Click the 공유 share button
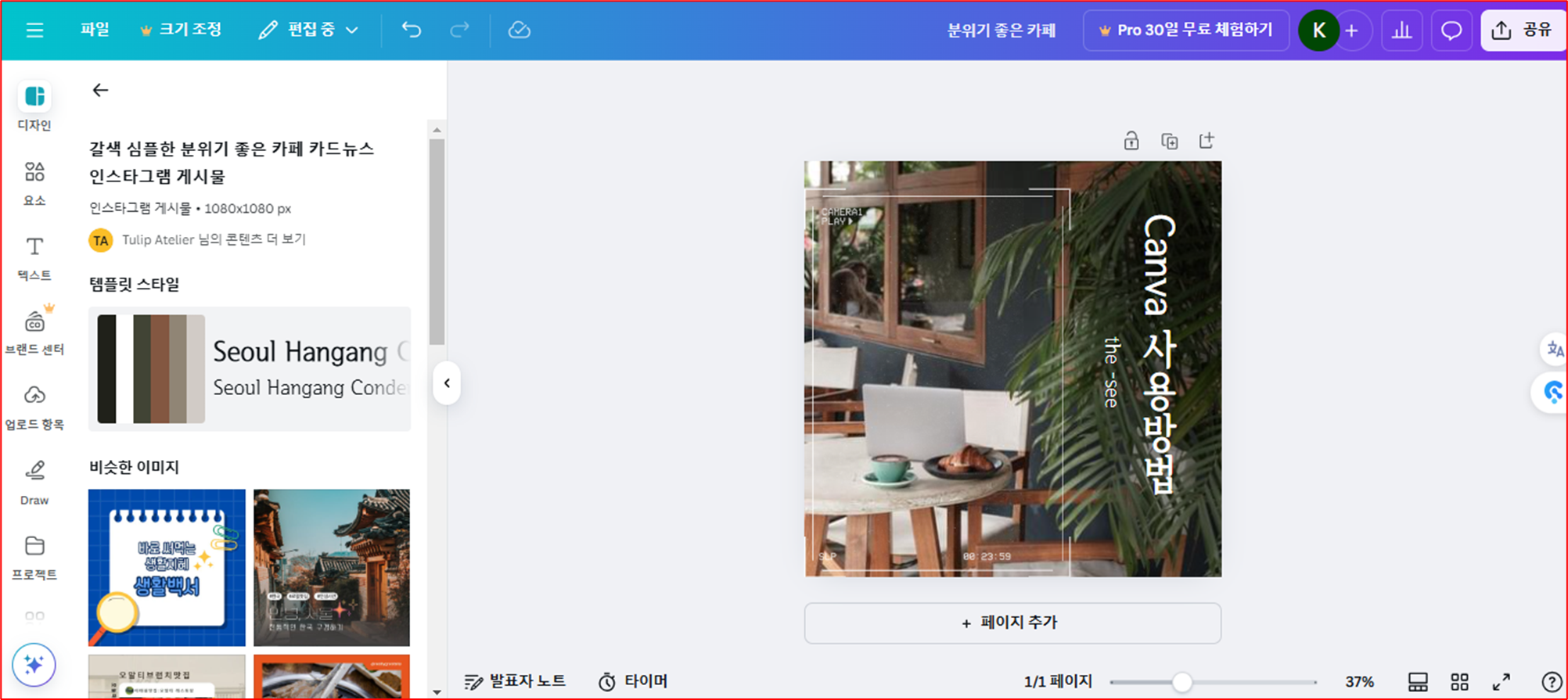Image resolution: width=1568 pixels, height=700 pixels. (1522, 31)
